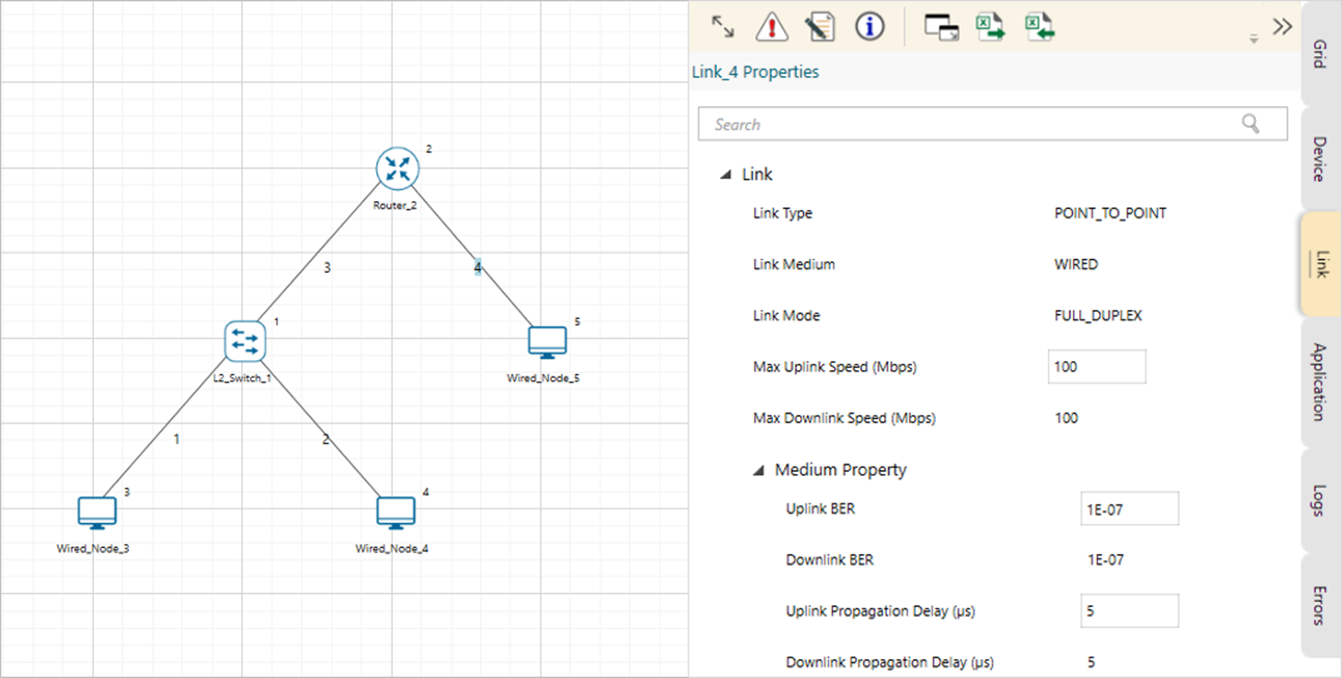1342x678 pixels.
Task: Click the Link Type label
Action: click(783, 213)
